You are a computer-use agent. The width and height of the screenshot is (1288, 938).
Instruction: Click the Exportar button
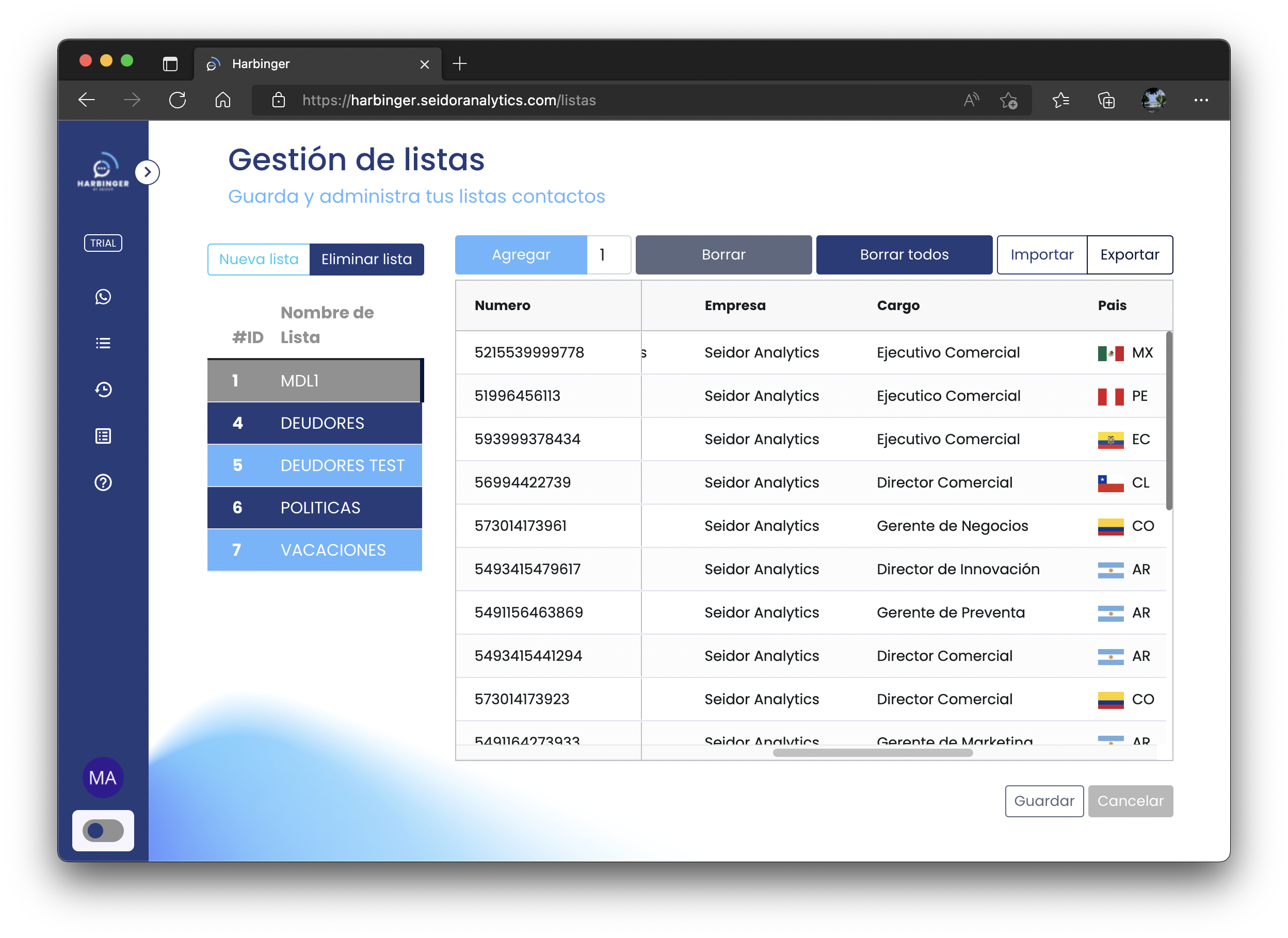click(x=1129, y=254)
